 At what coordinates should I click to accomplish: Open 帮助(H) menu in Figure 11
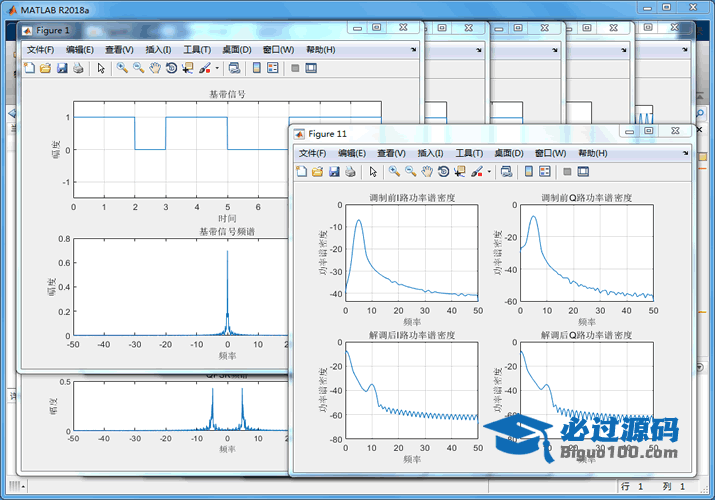click(592, 153)
